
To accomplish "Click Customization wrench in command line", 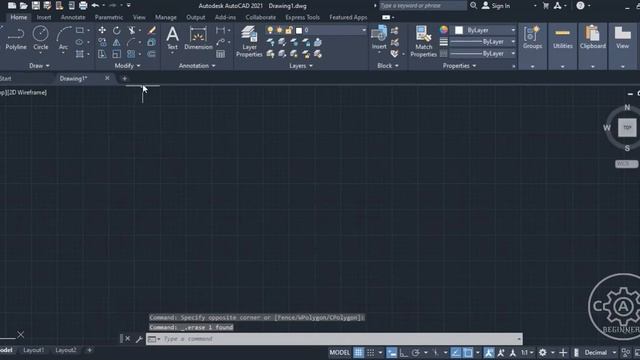I will [x=139, y=339].
